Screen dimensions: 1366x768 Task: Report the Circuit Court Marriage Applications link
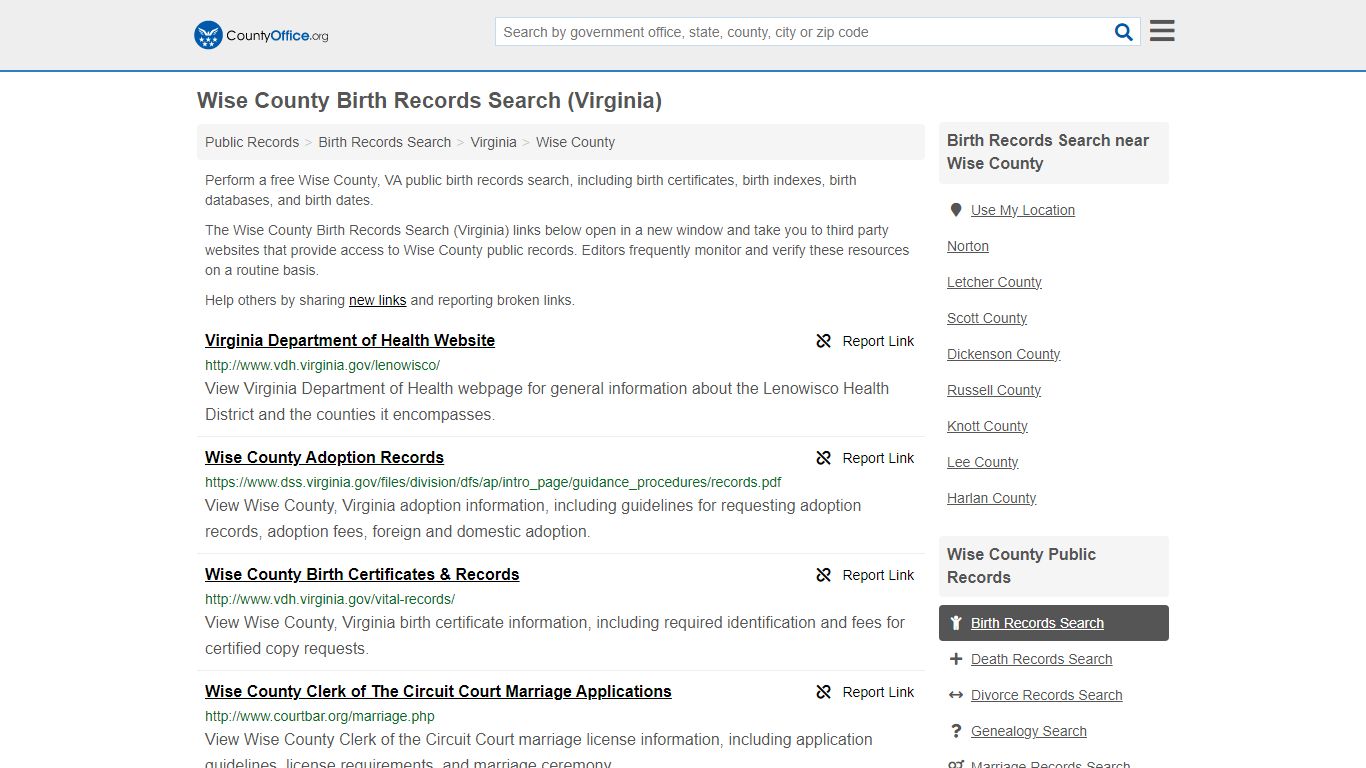click(865, 692)
